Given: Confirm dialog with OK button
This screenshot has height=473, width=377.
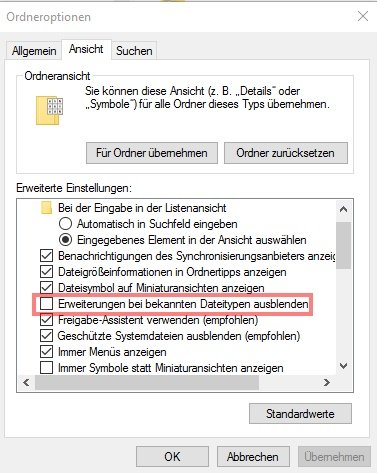Looking at the screenshot, I should 172,457.
